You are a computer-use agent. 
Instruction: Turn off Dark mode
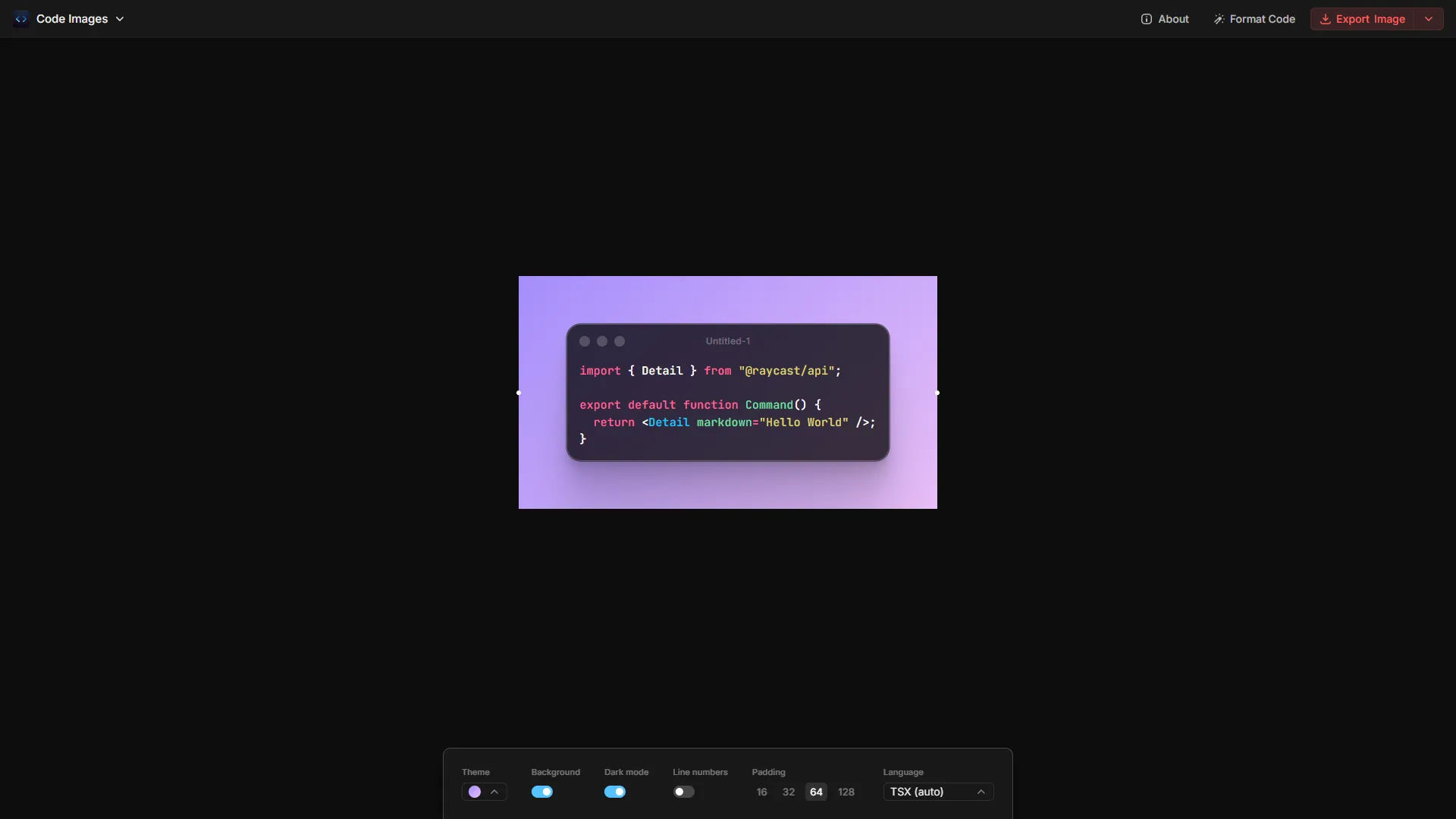[x=615, y=792]
